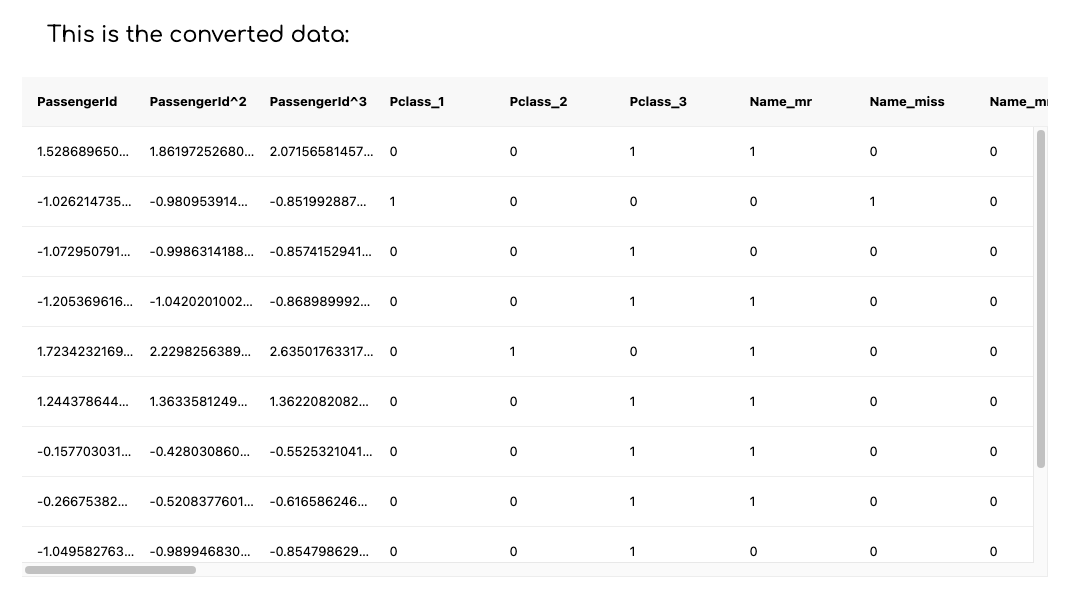Click cell 2.63501763317... in PassengerId^3 column
Viewport: 1076px width, 596px height.
[x=321, y=352]
